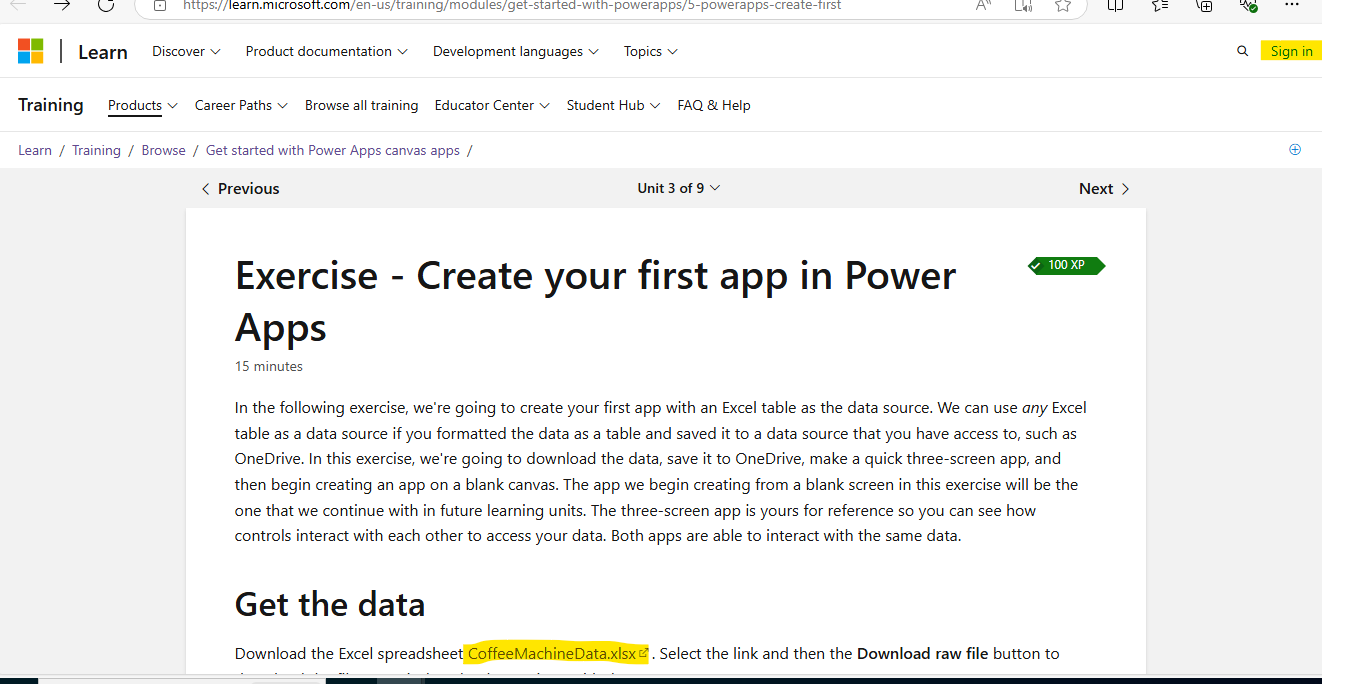
Task: Expand the Products dropdown in Training bar
Action: coord(143,105)
